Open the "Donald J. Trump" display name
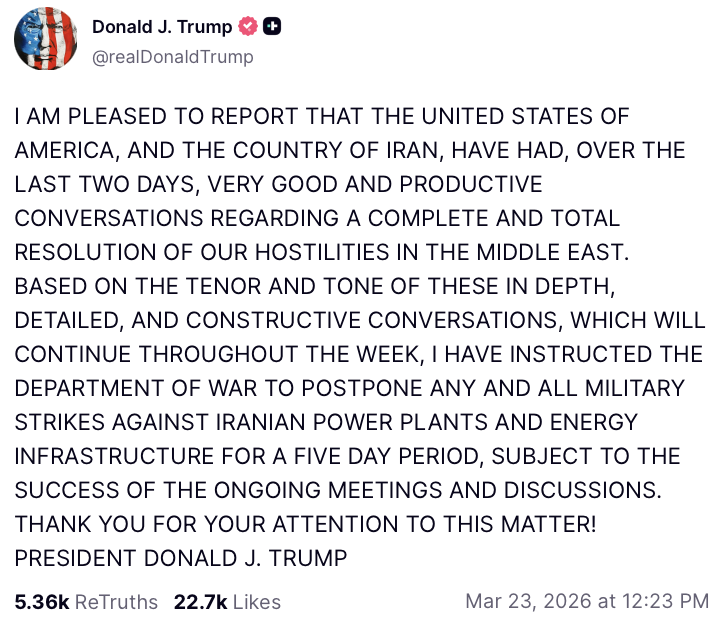 tap(162, 28)
